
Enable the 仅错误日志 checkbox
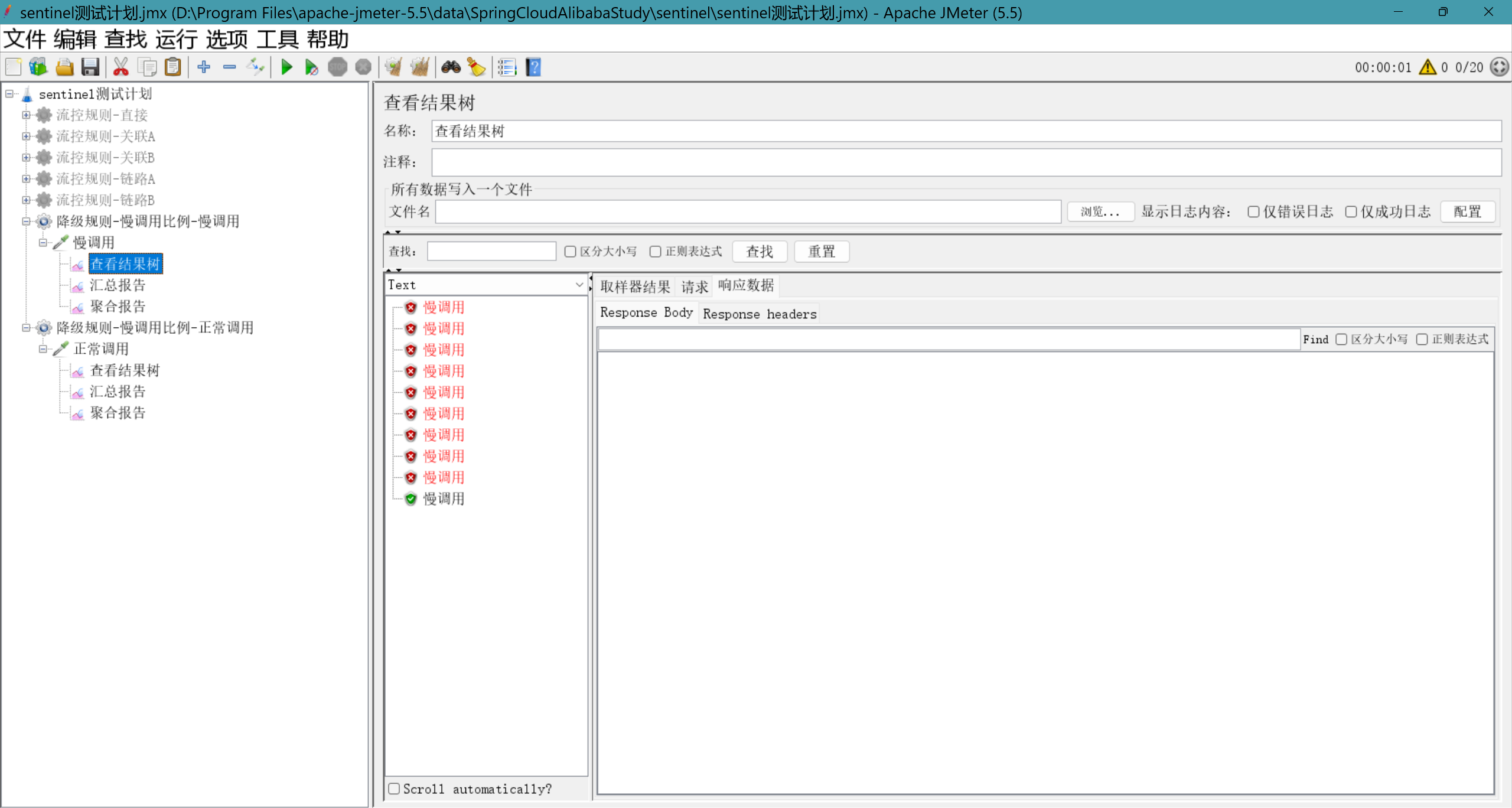coord(1253,212)
